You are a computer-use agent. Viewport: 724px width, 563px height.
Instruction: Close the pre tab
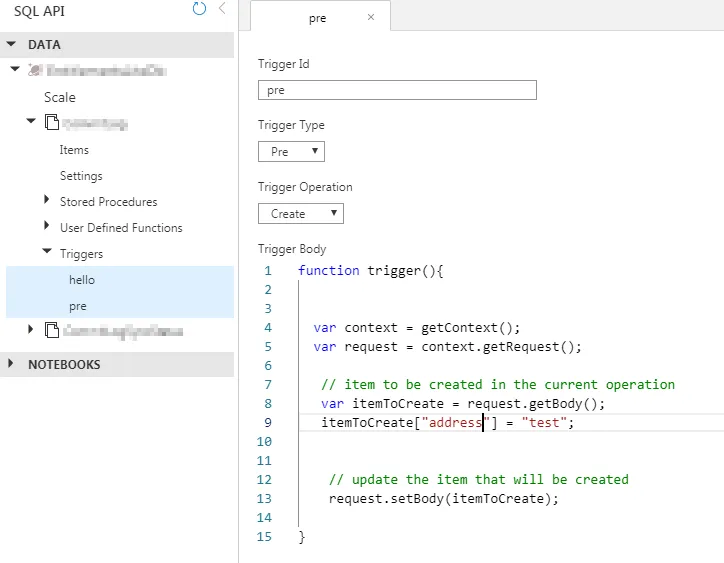(x=372, y=18)
